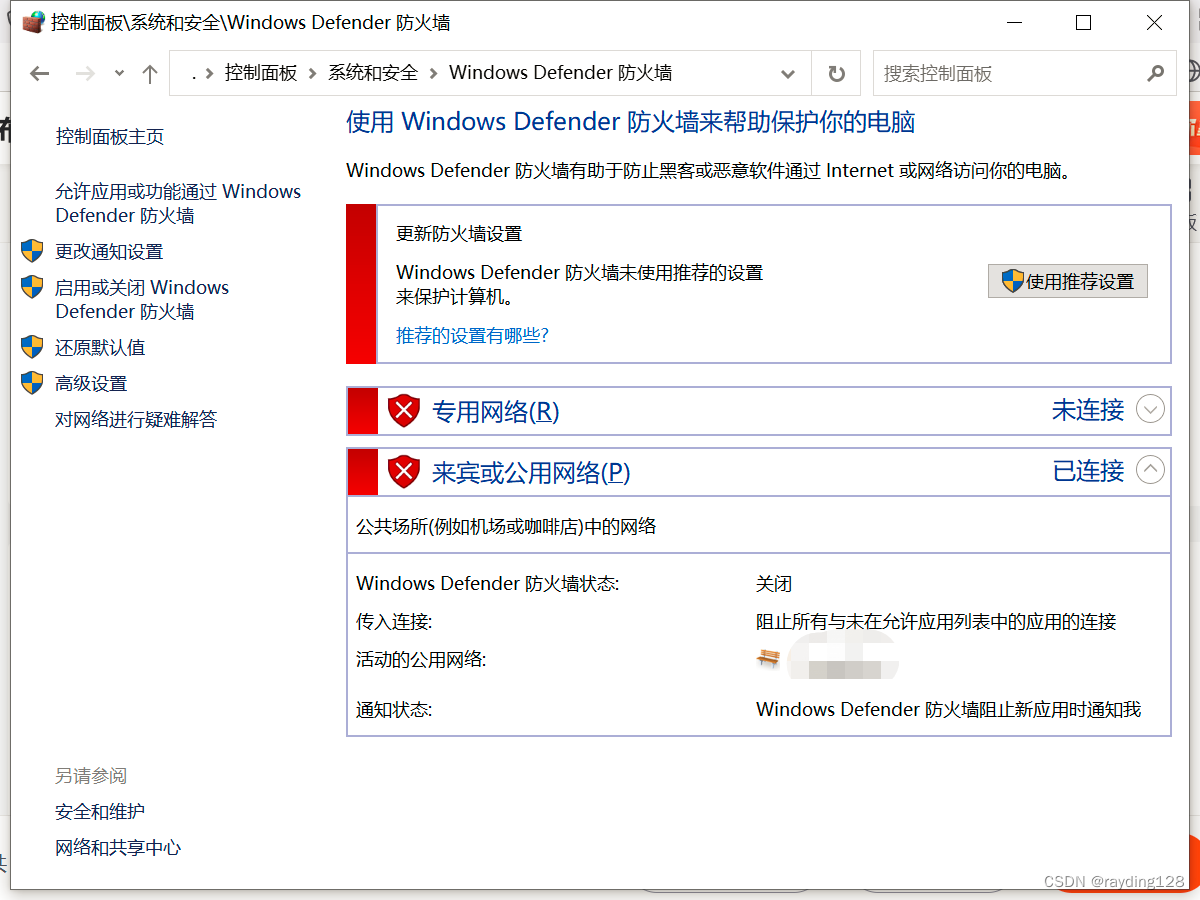Open 网络和共享中心 link
The width and height of the screenshot is (1200, 900).
[118, 848]
